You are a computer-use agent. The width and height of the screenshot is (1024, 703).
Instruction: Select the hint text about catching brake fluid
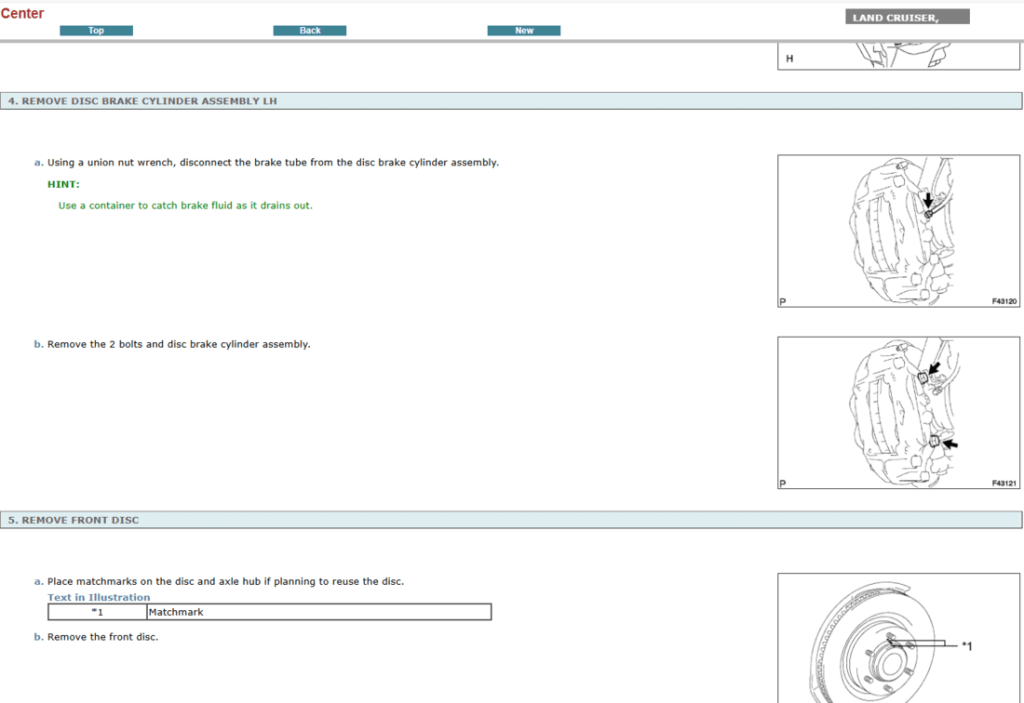point(185,206)
